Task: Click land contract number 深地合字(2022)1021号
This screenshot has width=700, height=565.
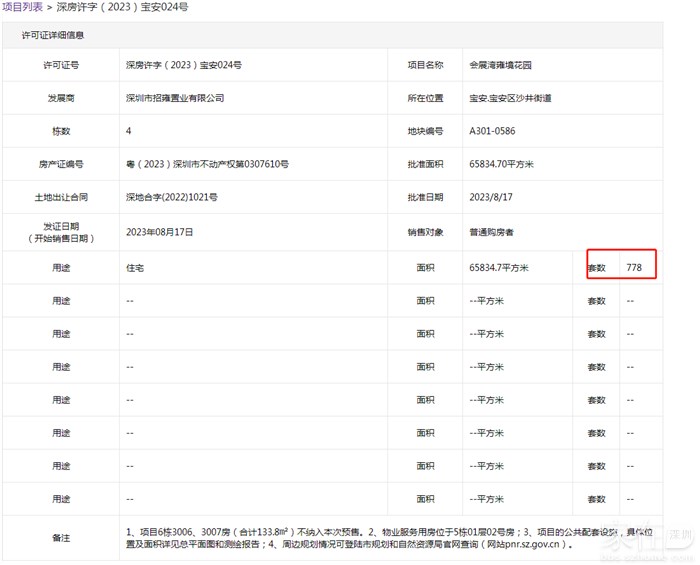Action: (x=169, y=197)
